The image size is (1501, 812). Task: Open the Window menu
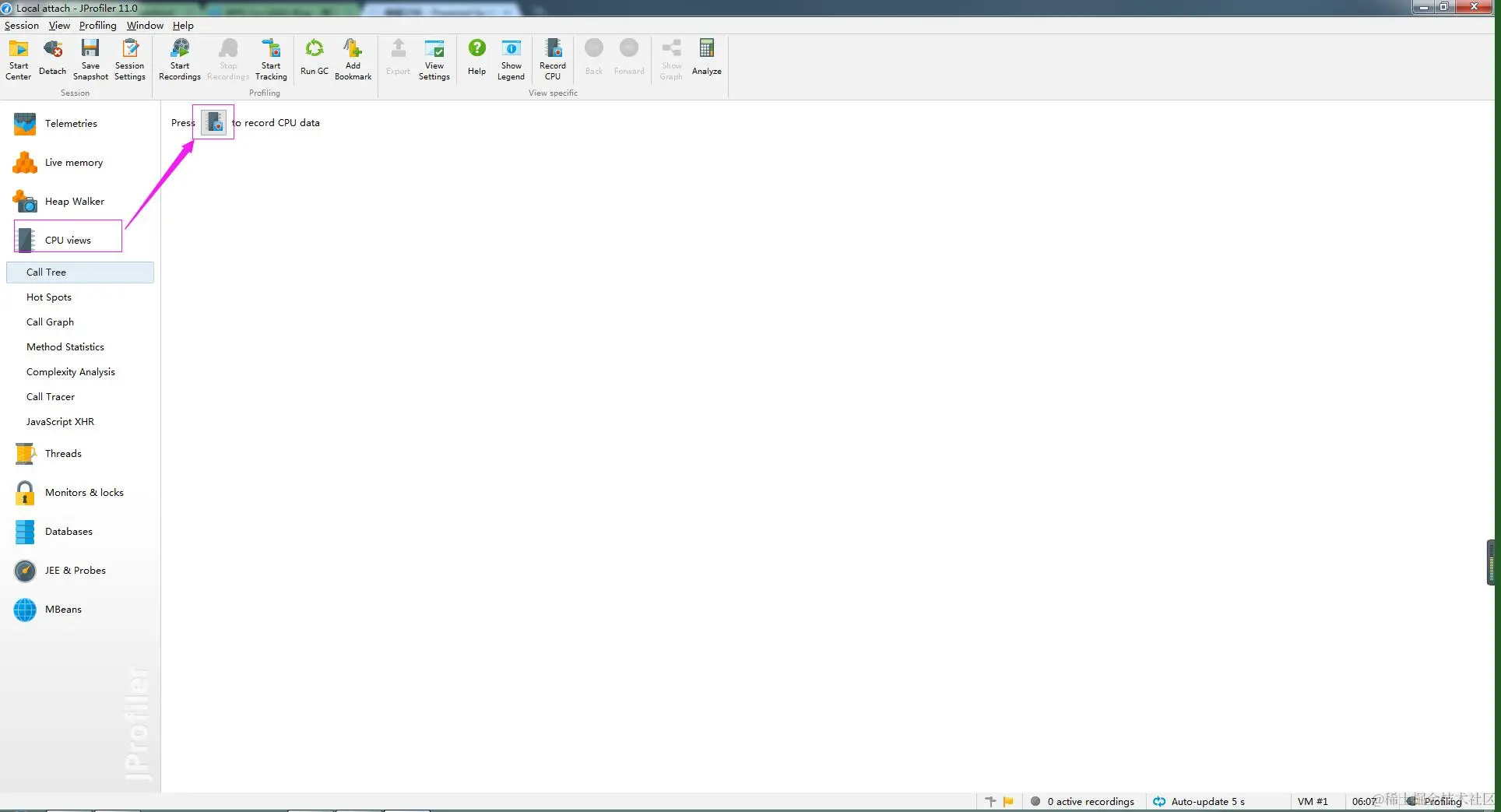tap(145, 26)
